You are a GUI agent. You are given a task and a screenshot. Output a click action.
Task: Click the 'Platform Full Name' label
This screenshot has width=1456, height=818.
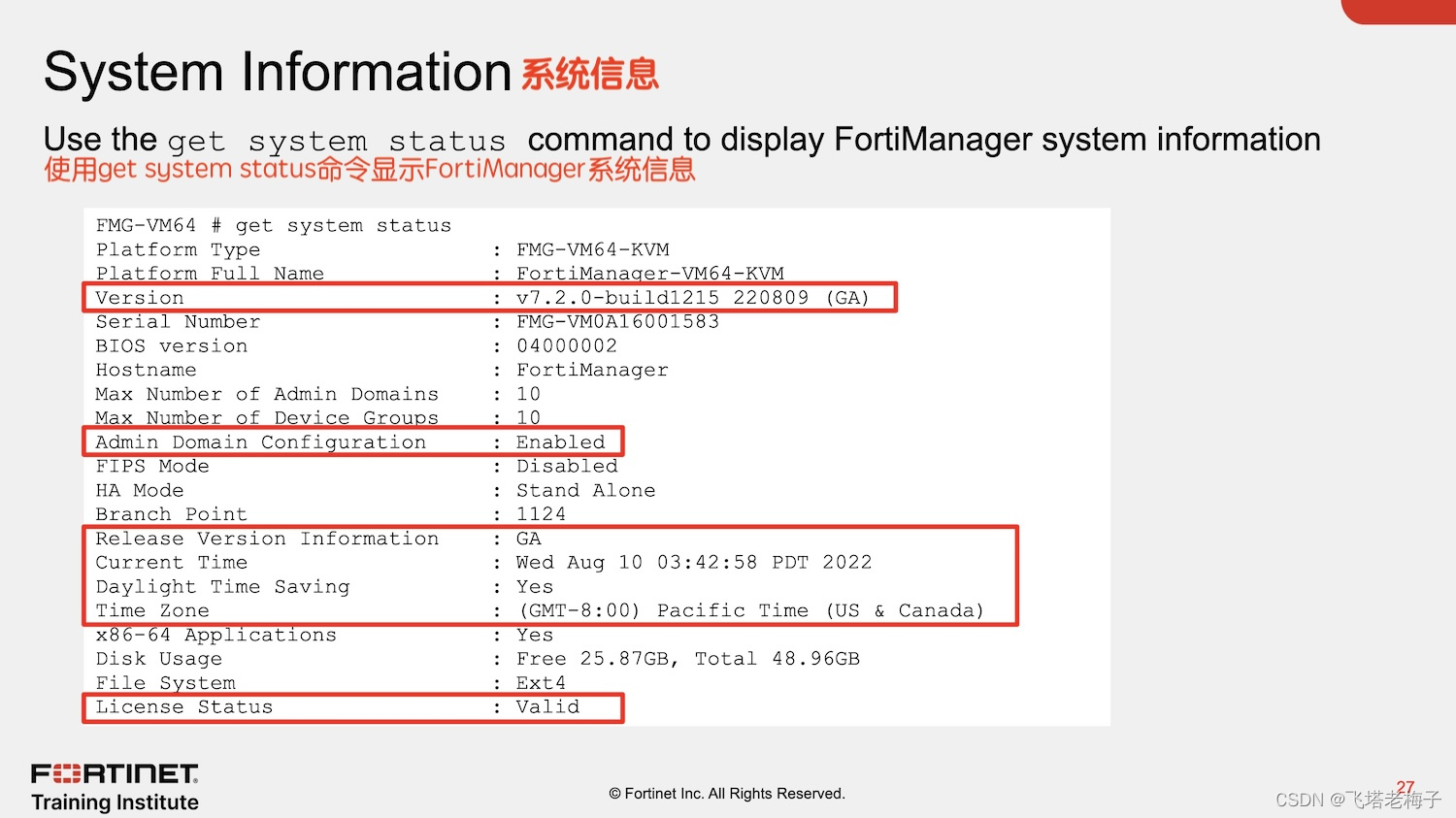210,274
